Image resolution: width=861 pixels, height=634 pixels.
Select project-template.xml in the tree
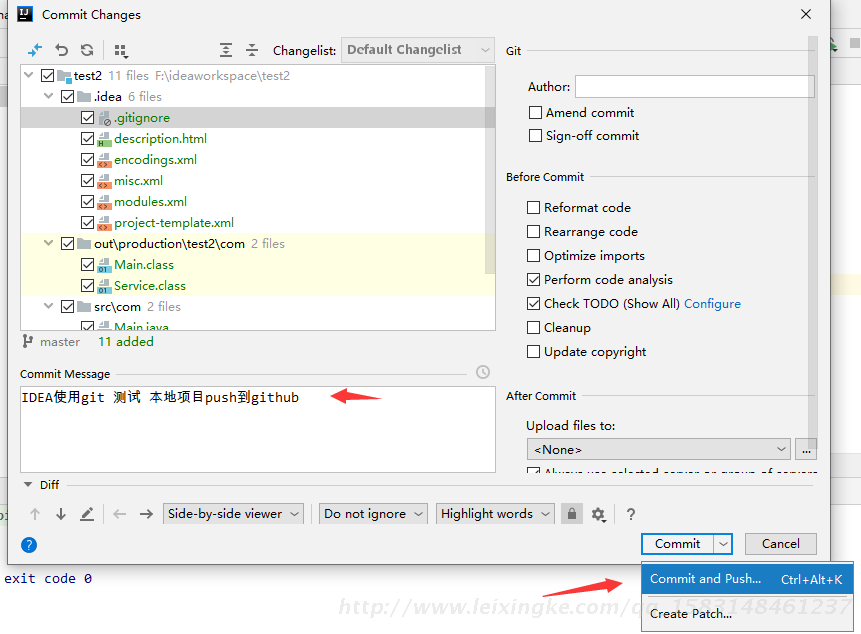pos(174,222)
